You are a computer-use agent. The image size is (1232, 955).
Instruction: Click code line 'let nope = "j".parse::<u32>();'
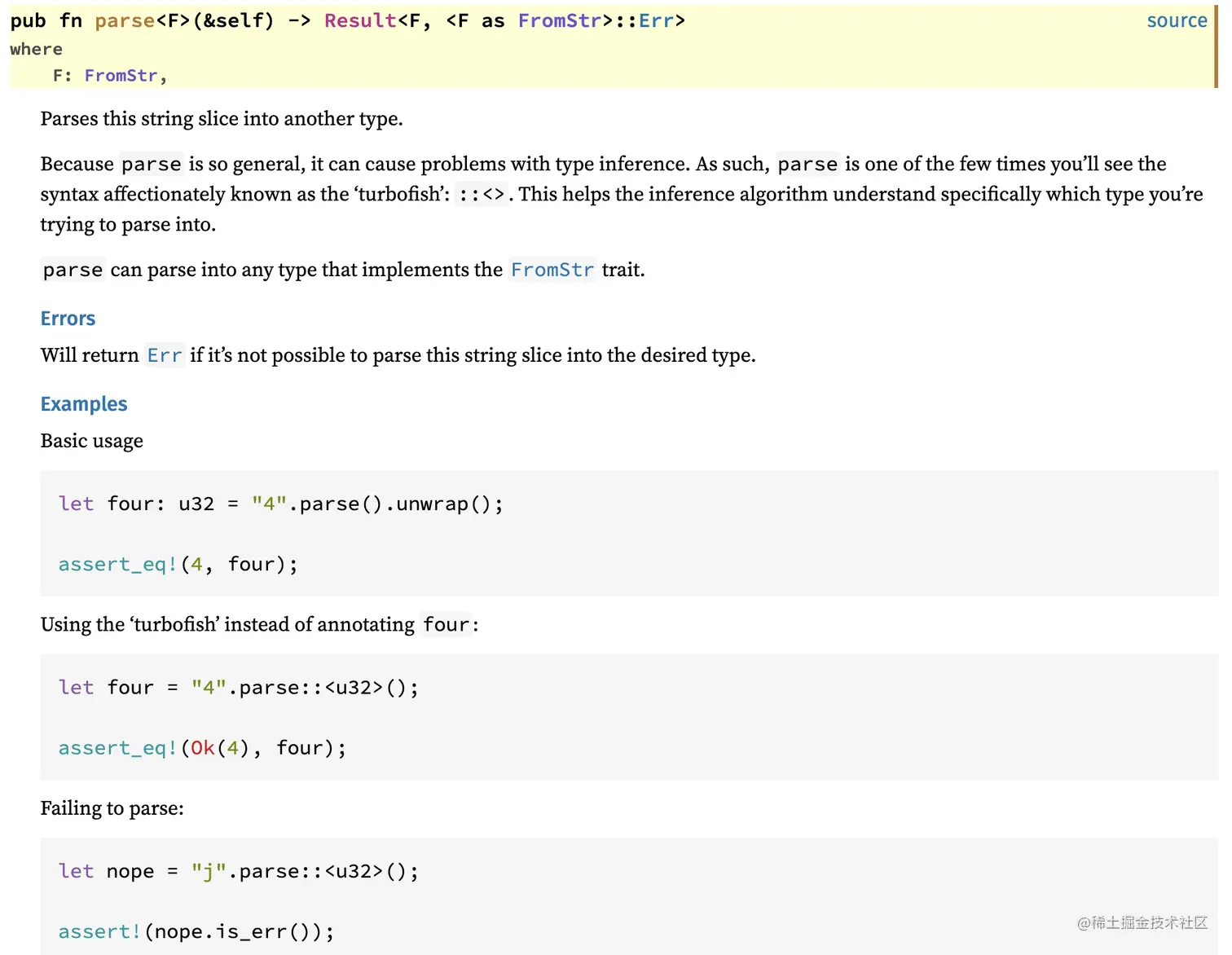pos(239,871)
